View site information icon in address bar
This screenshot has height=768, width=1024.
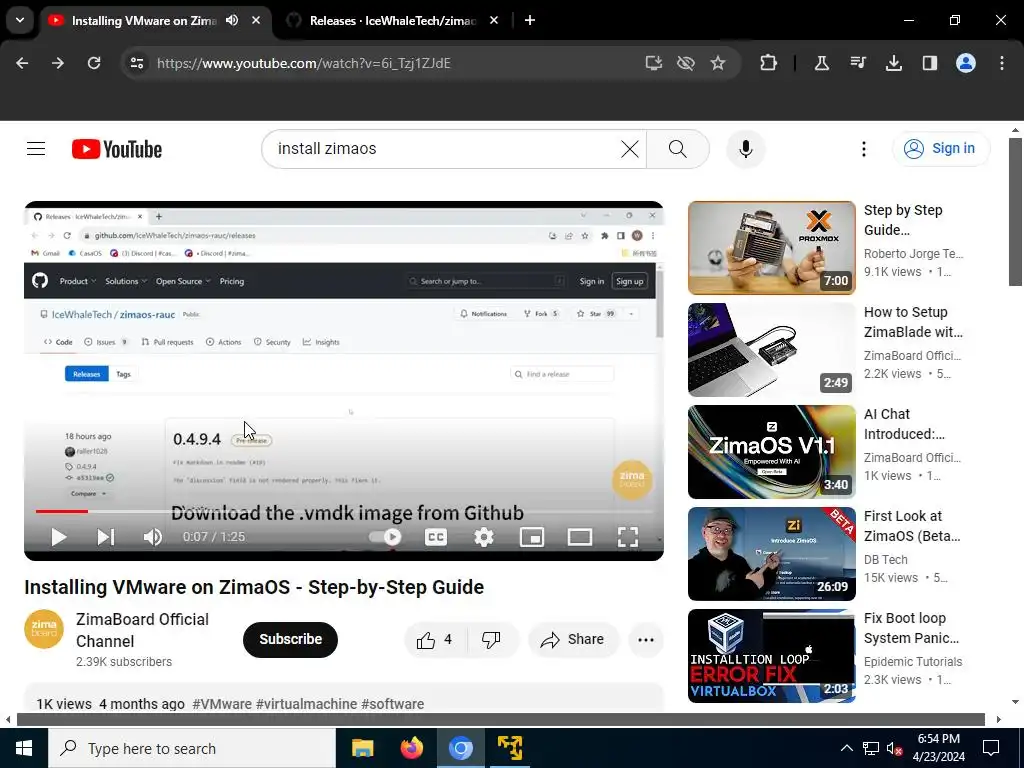(137, 63)
